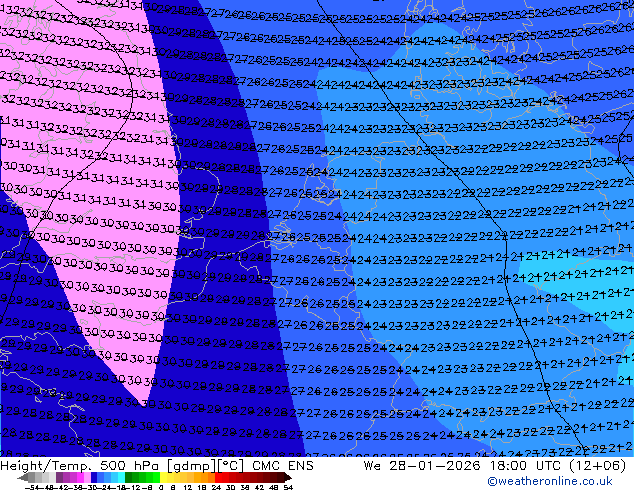634x490 pixels.
Task: Click the "(12+06)" forecast run label
Action: pos(597,466)
